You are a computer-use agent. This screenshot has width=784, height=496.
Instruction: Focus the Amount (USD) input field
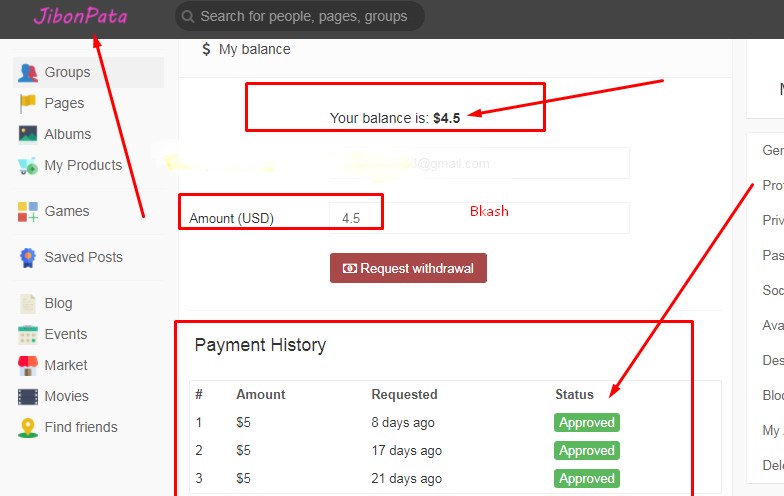tap(480, 218)
